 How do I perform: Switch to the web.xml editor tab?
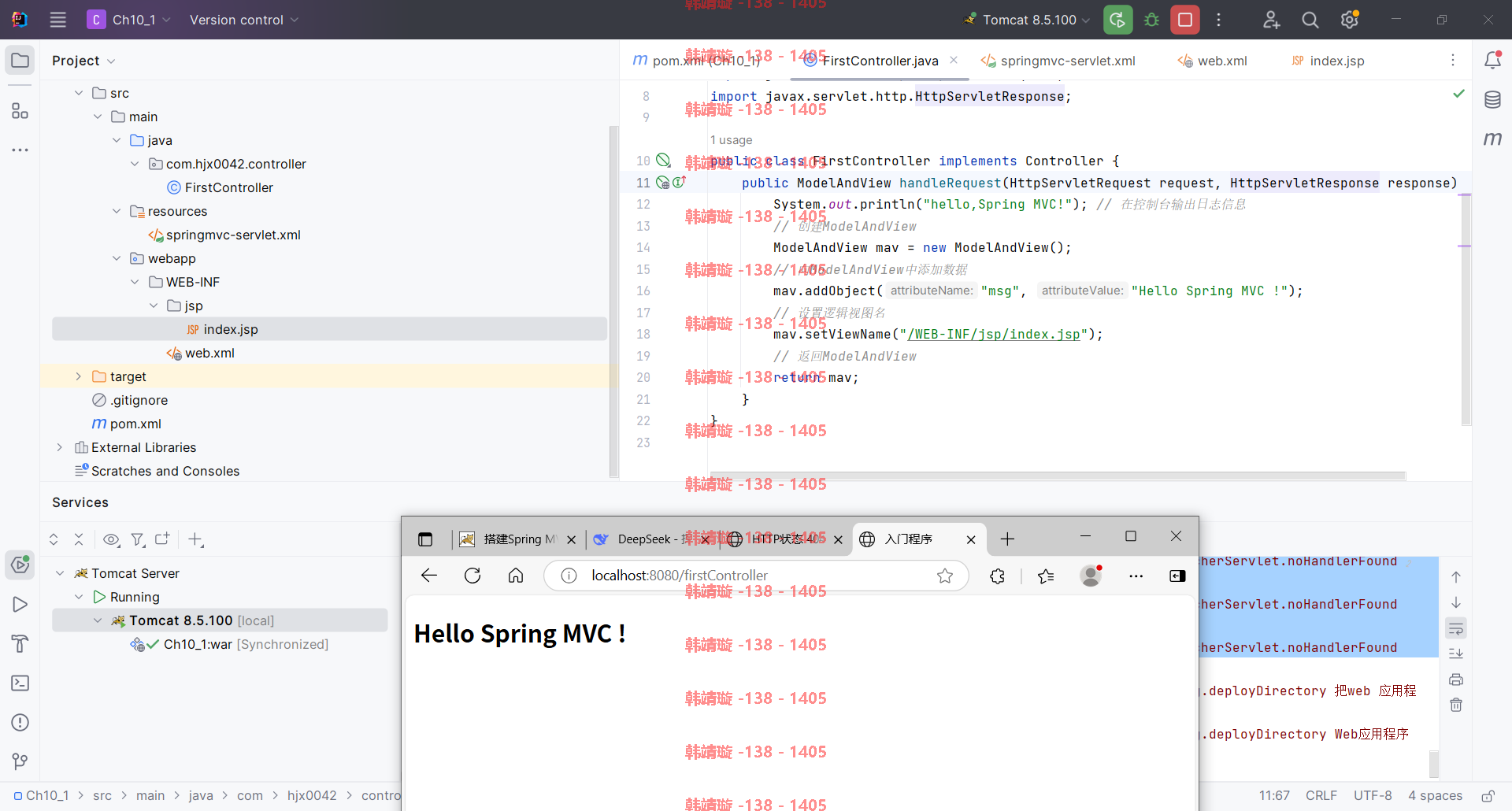[1212, 61]
